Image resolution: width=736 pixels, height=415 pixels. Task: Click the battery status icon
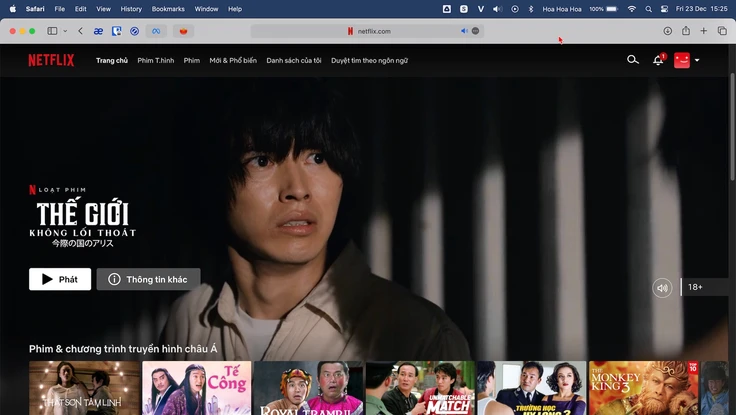612,8
